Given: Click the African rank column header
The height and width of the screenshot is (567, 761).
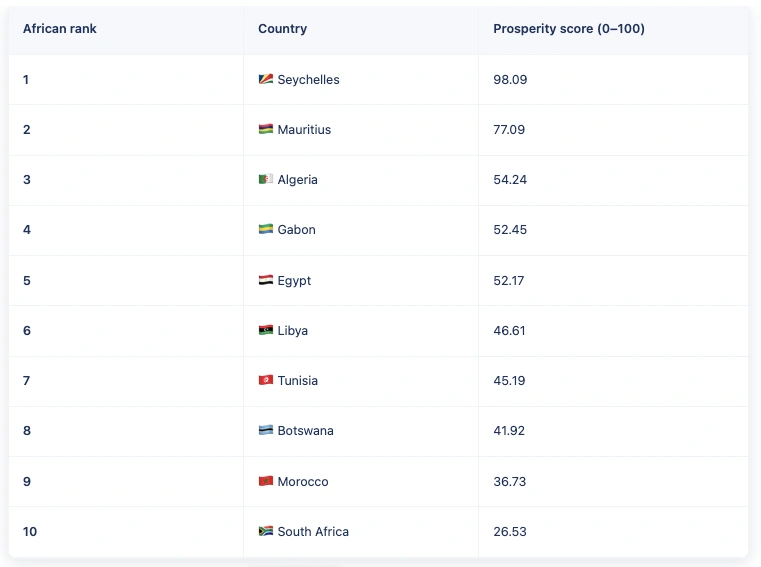Looking at the screenshot, I should [x=60, y=29].
